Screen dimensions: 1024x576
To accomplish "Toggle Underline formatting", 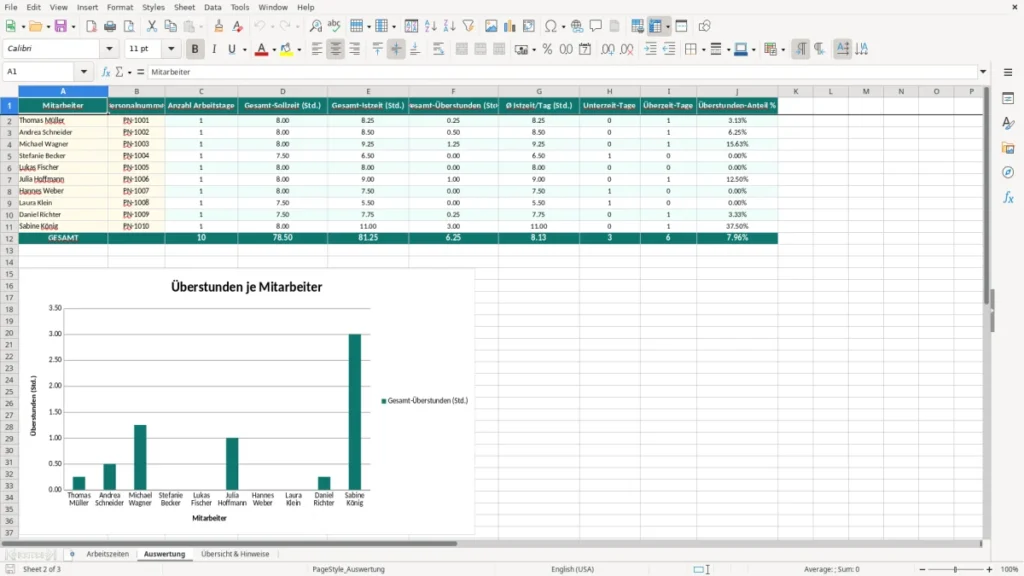I will point(232,49).
